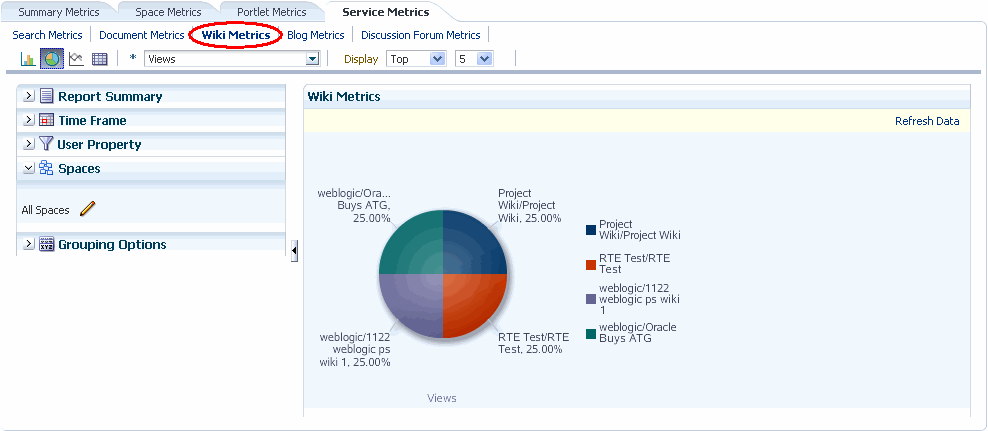Edit All Spaces with pencil icon

click(x=87, y=209)
